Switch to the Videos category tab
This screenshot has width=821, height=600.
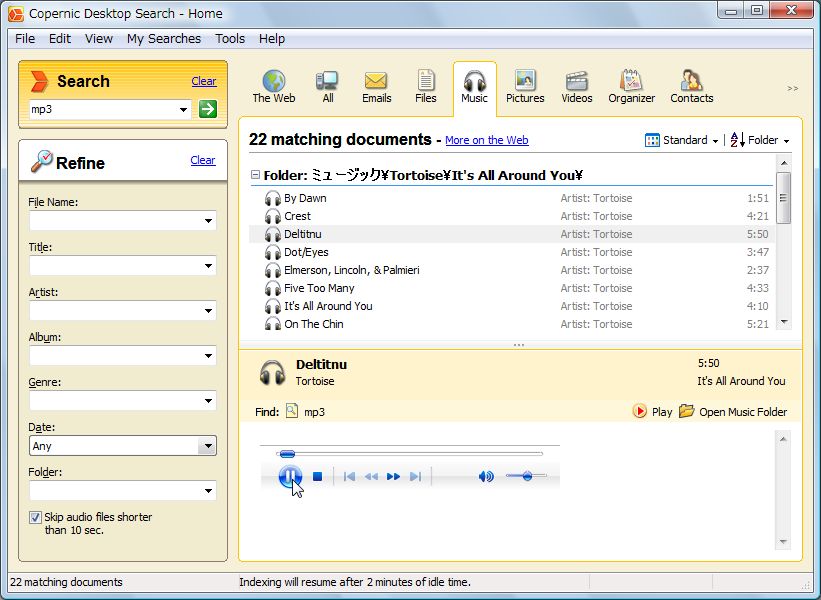click(x=576, y=87)
